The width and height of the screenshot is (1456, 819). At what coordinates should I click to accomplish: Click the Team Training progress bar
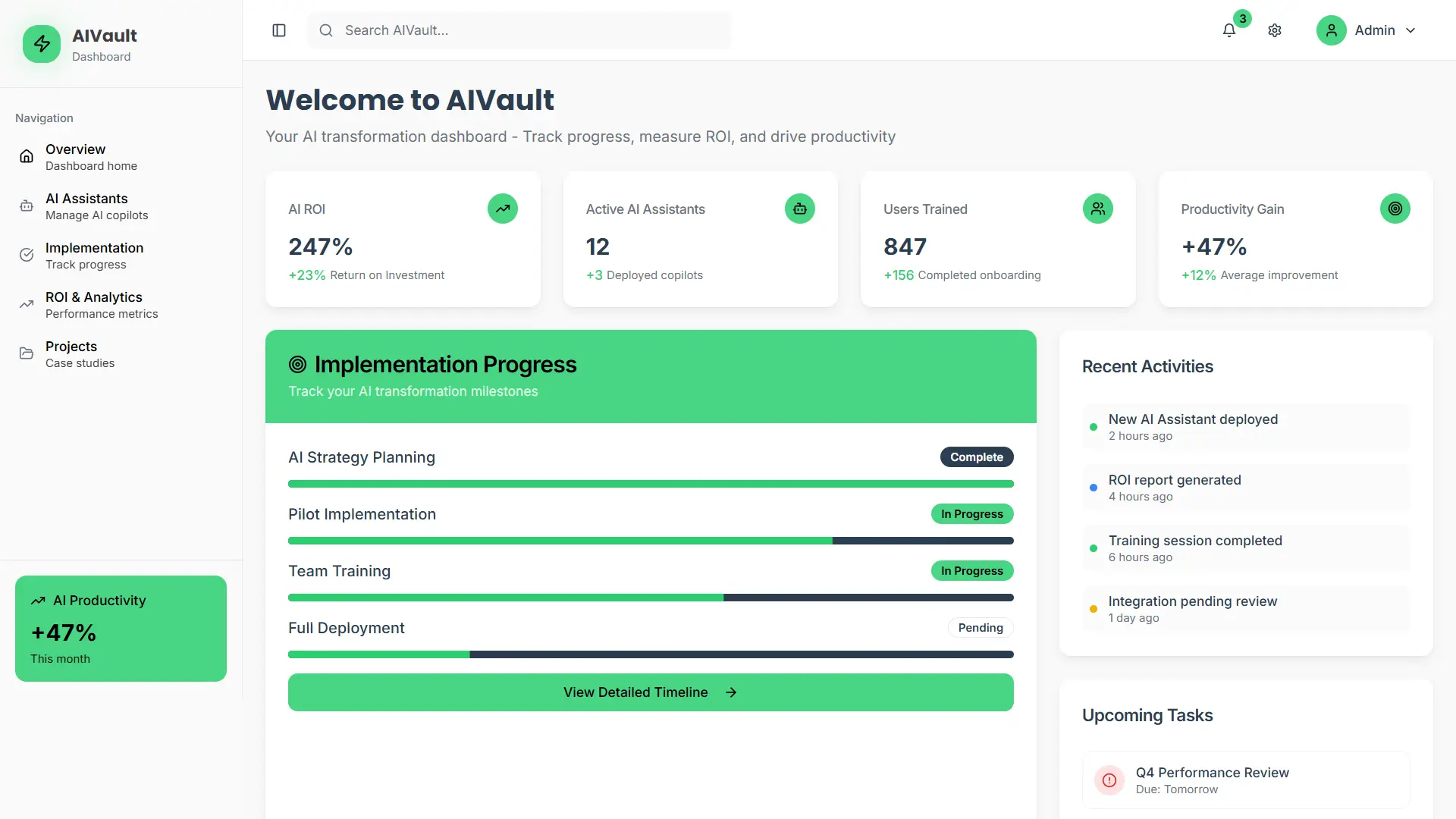[651, 598]
